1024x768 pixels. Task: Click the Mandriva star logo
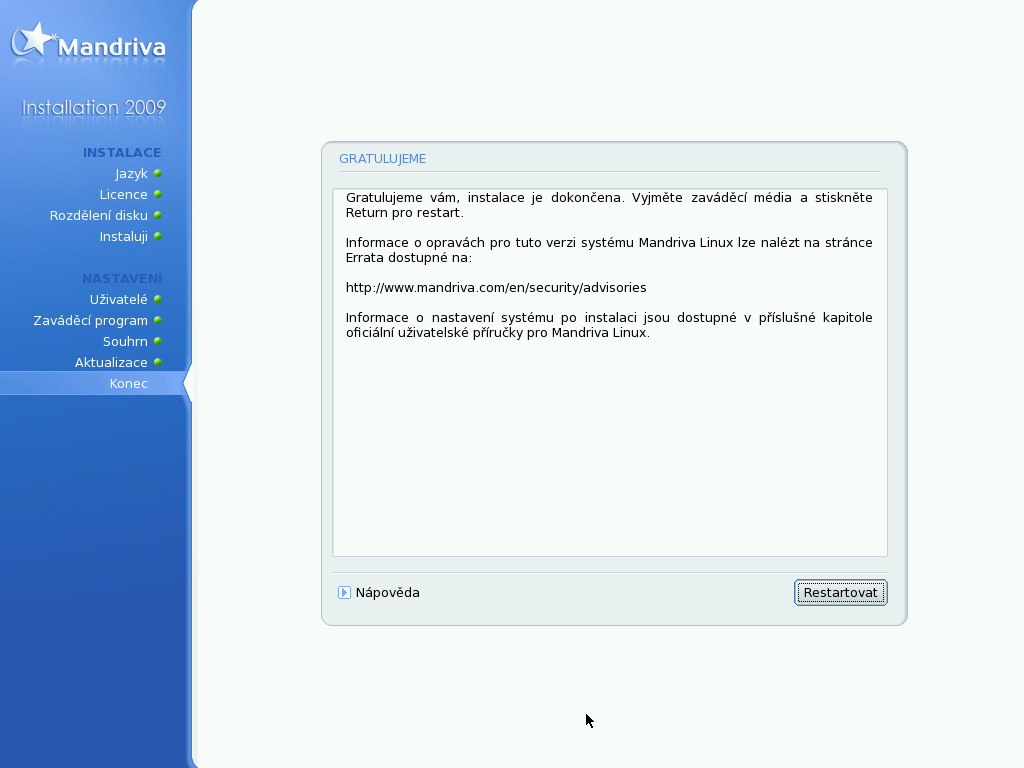(34, 40)
